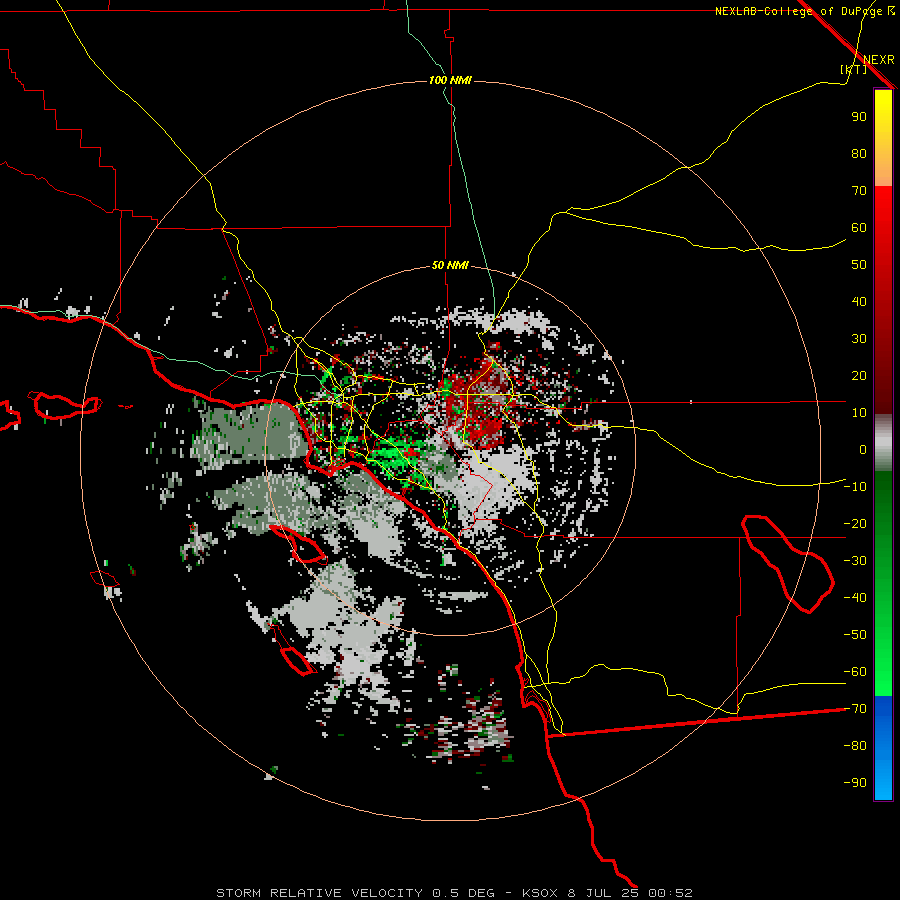The width and height of the screenshot is (900, 900).
Task: Click the -90 value on the velocity scale
Action: coord(855,783)
